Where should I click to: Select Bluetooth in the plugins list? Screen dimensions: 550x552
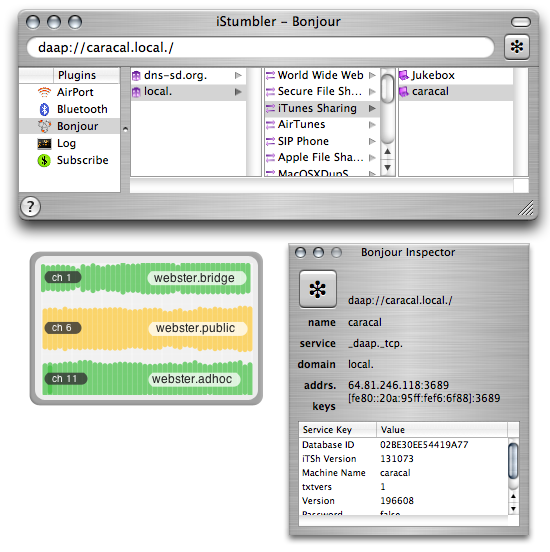pyautogui.click(x=69, y=109)
